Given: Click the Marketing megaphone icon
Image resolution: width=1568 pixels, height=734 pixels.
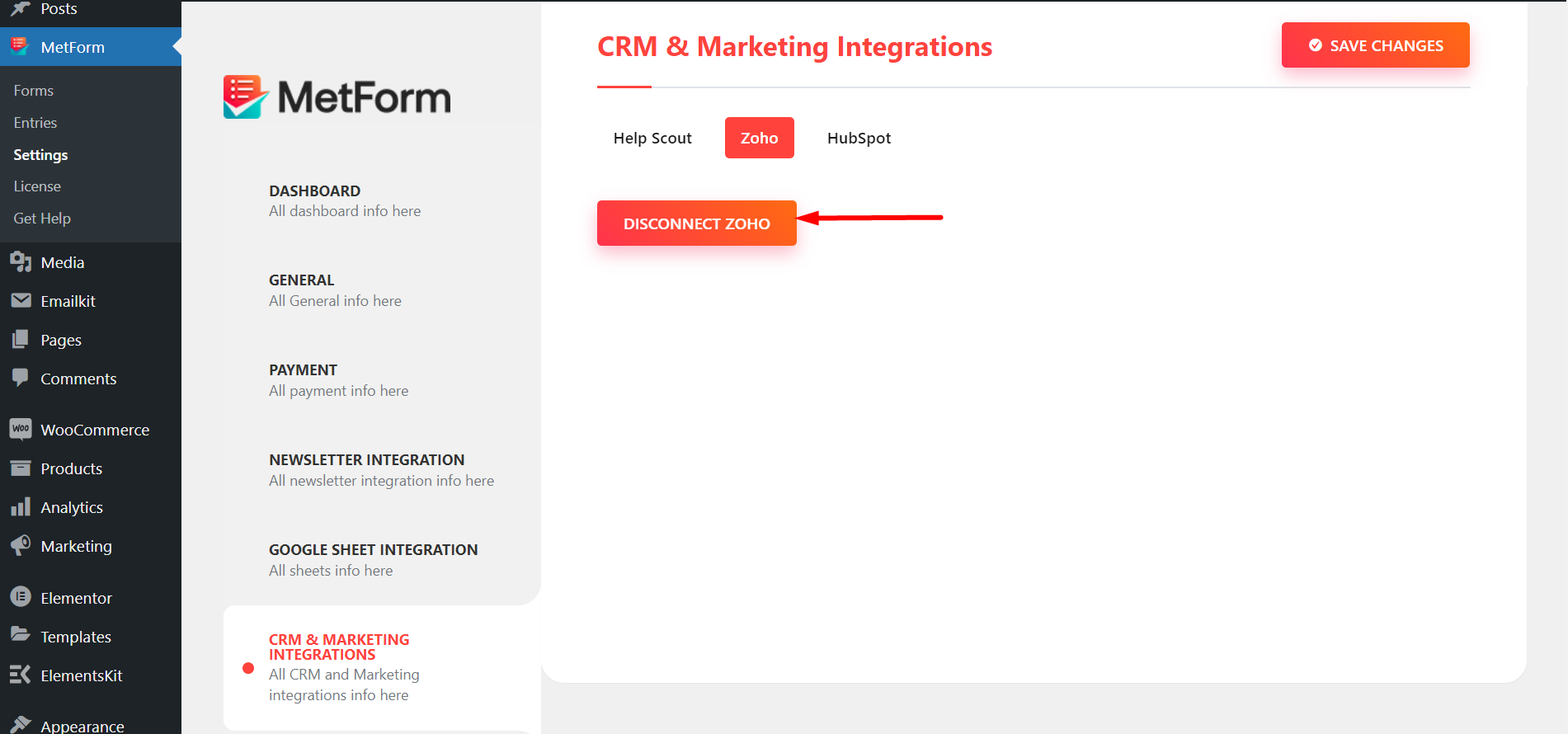Looking at the screenshot, I should coord(21,546).
